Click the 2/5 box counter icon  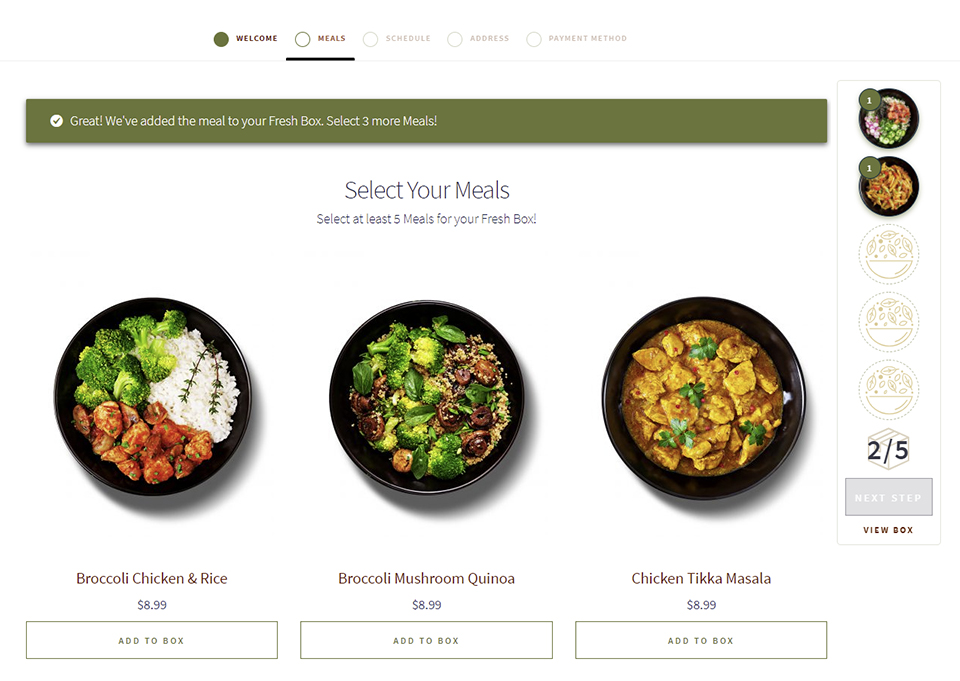[888, 450]
